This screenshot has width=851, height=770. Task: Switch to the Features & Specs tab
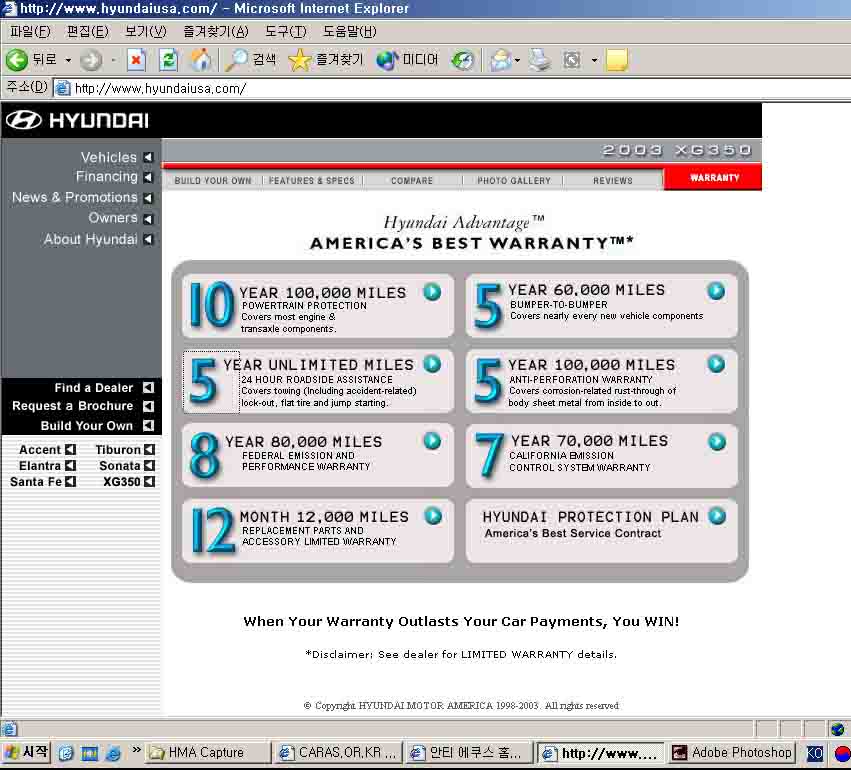pyautogui.click(x=312, y=181)
